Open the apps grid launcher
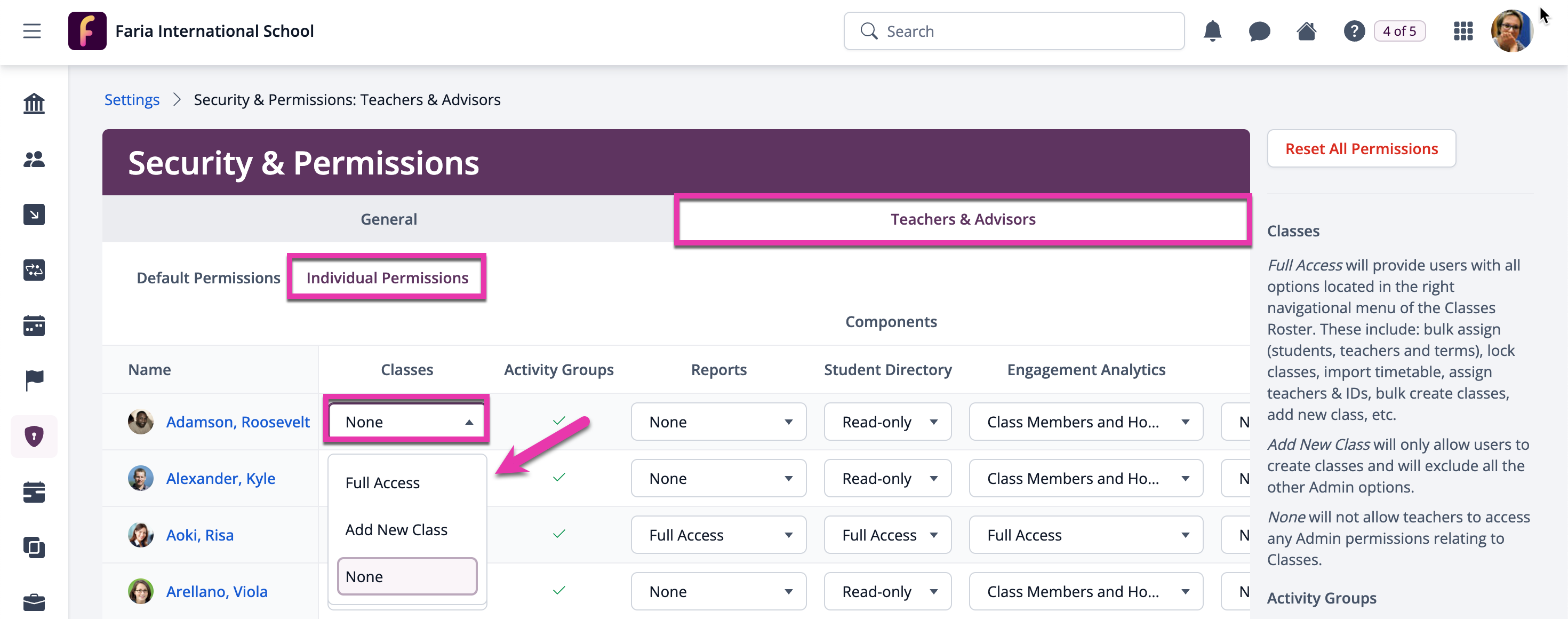Screen dimensions: 1568x619 click(1463, 31)
